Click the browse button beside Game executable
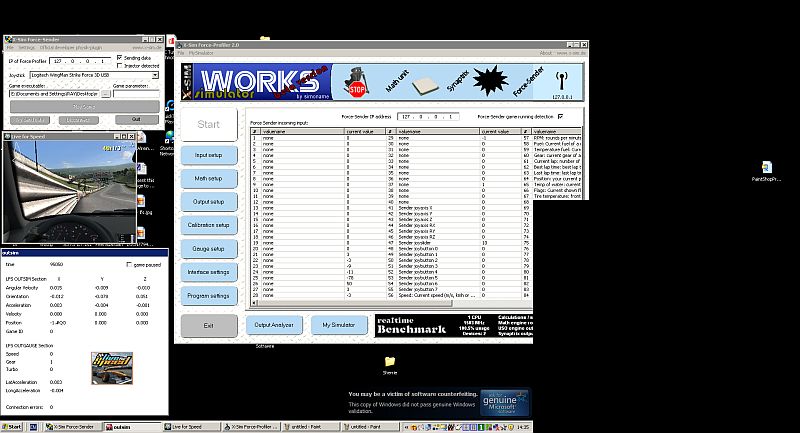This screenshot has height=433, width=800. [x=106, y=94]
